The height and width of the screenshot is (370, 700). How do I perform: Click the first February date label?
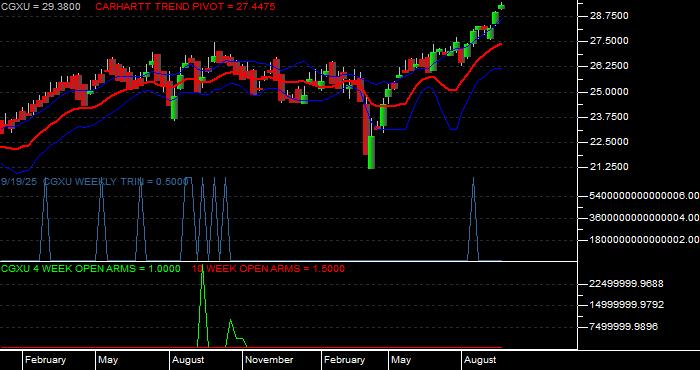46,360
